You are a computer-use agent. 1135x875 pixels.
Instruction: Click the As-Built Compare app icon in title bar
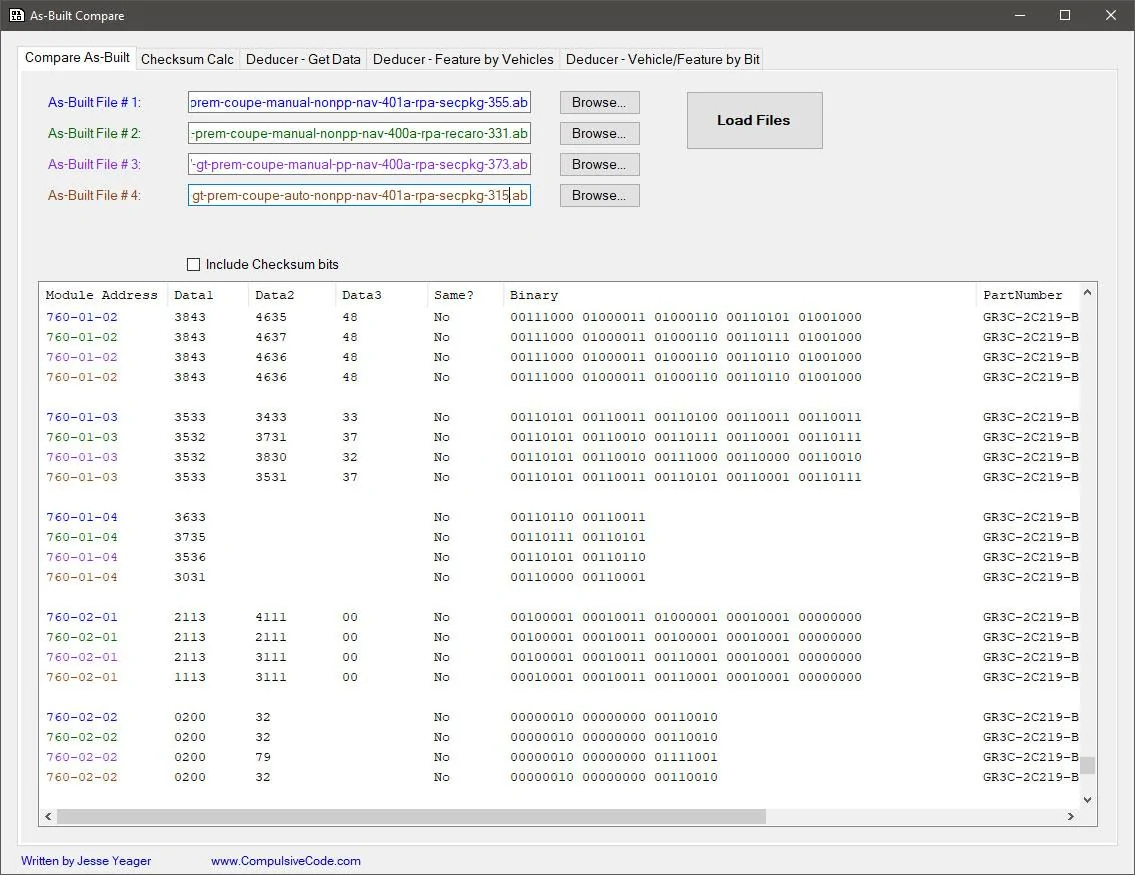(16, 15)
